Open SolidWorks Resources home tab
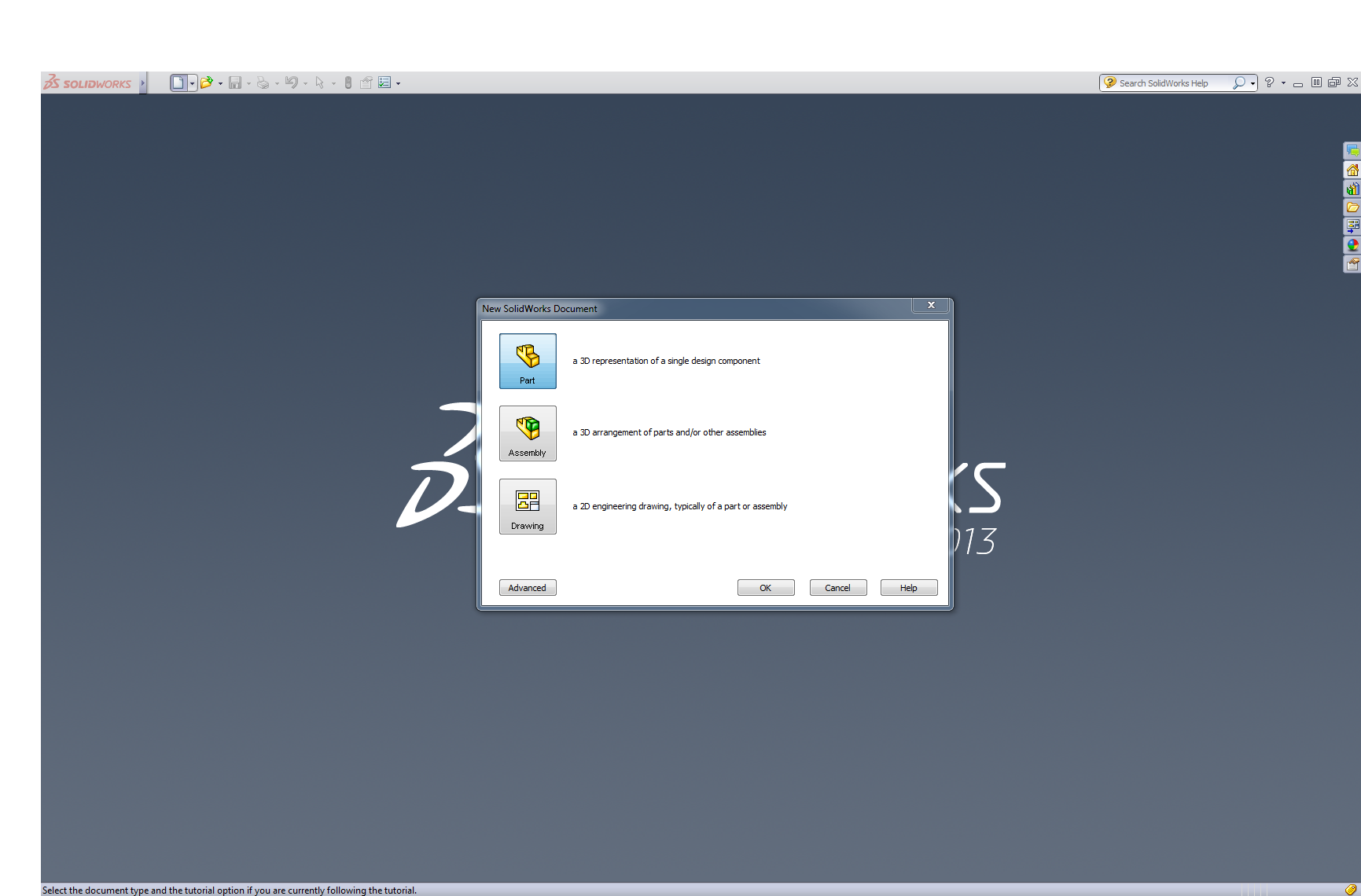This screenshot has width=1361, height=896. pyautogui.click(x=1352, y=170)
